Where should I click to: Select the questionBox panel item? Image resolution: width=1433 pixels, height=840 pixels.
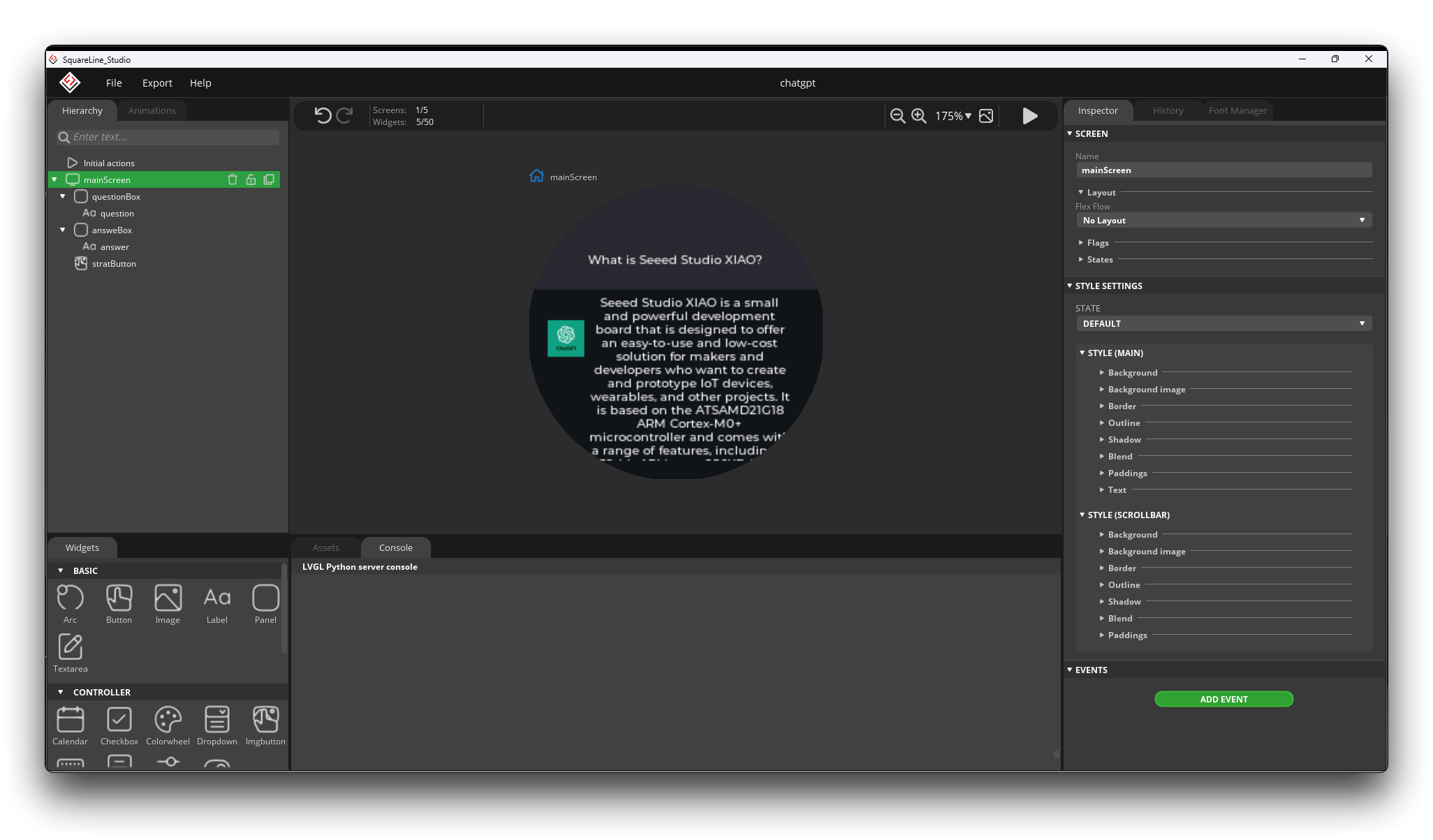click(x=116, y=196)
